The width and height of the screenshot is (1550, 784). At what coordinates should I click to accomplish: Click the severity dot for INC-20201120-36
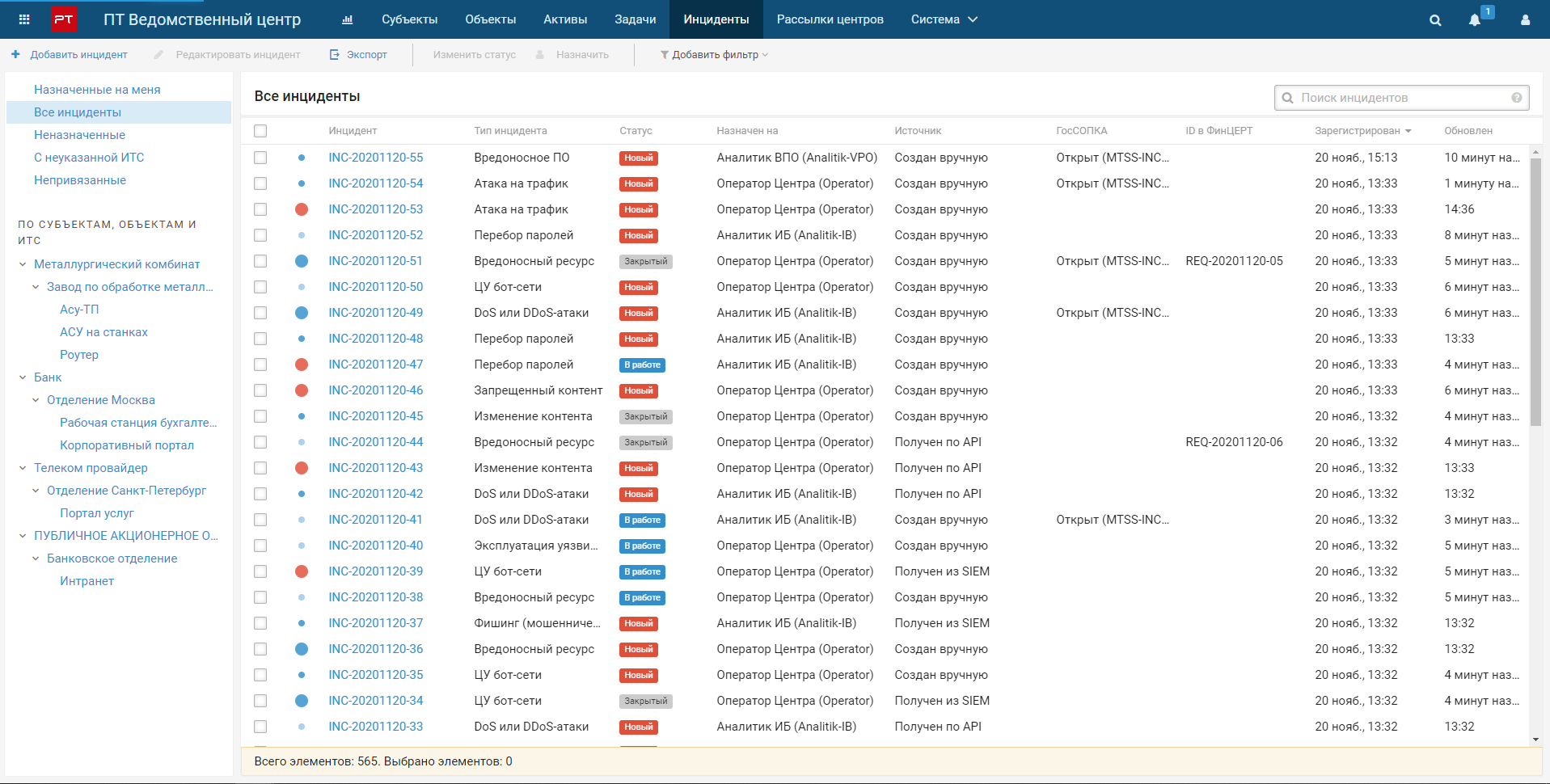(302, 649)
